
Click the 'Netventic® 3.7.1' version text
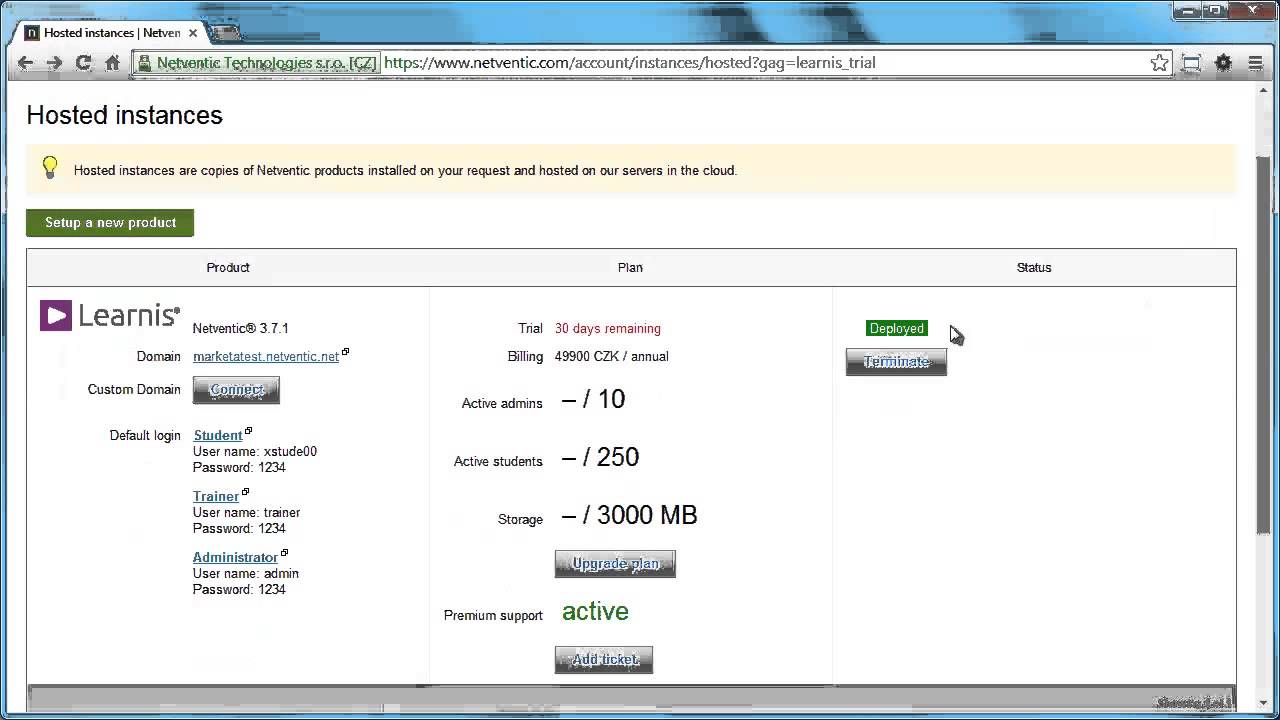(x=240, y=329)
